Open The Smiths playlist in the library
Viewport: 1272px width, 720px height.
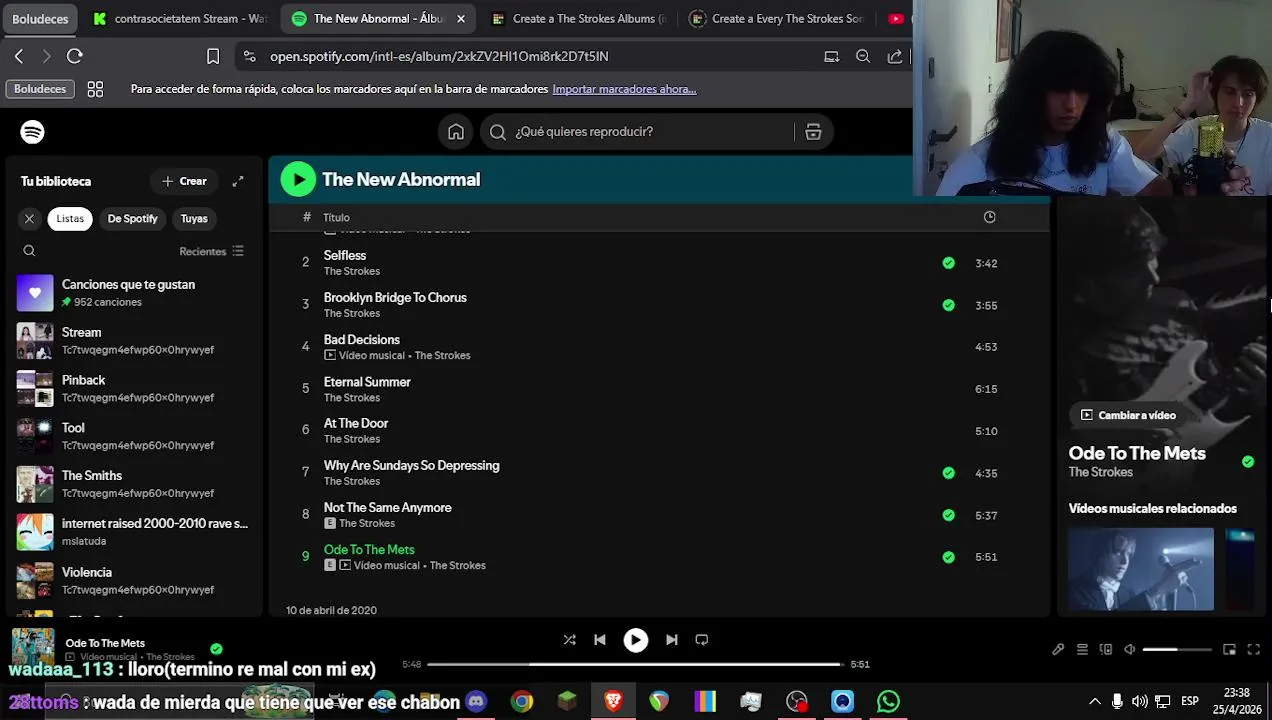tap(134, 484)
